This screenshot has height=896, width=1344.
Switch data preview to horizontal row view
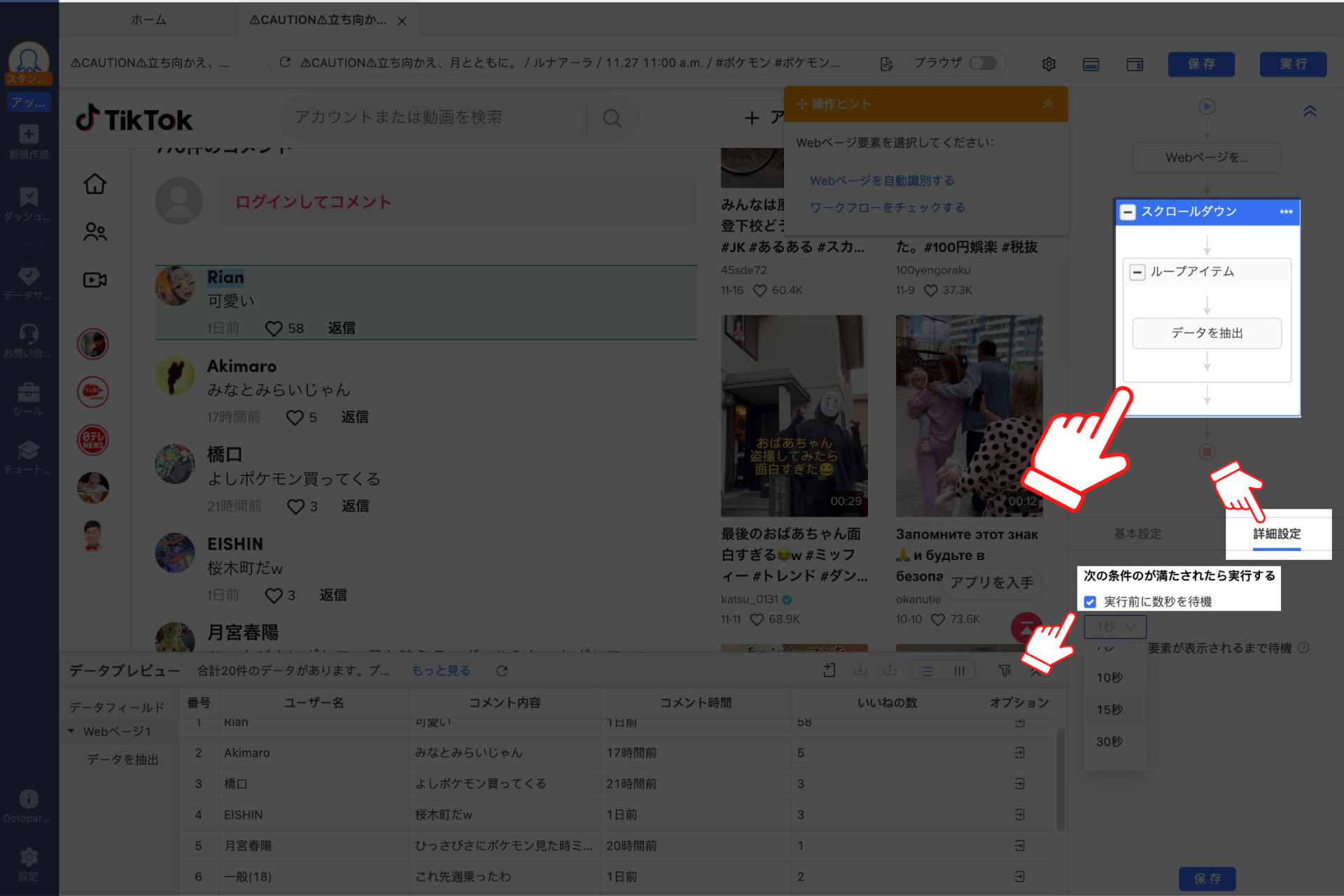click(x=927, y=671)
